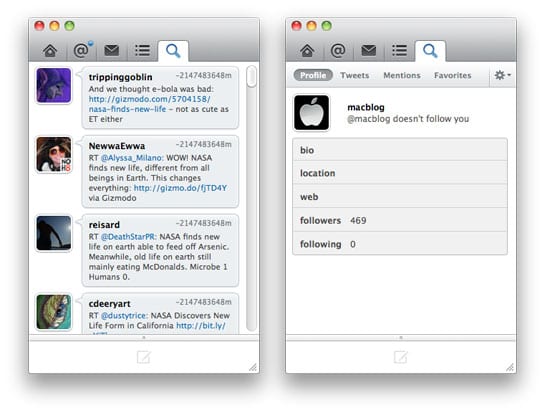Compose new tweet icon in macblog window
This screenshot has height=413, width=550.
[x=401, y=357]
